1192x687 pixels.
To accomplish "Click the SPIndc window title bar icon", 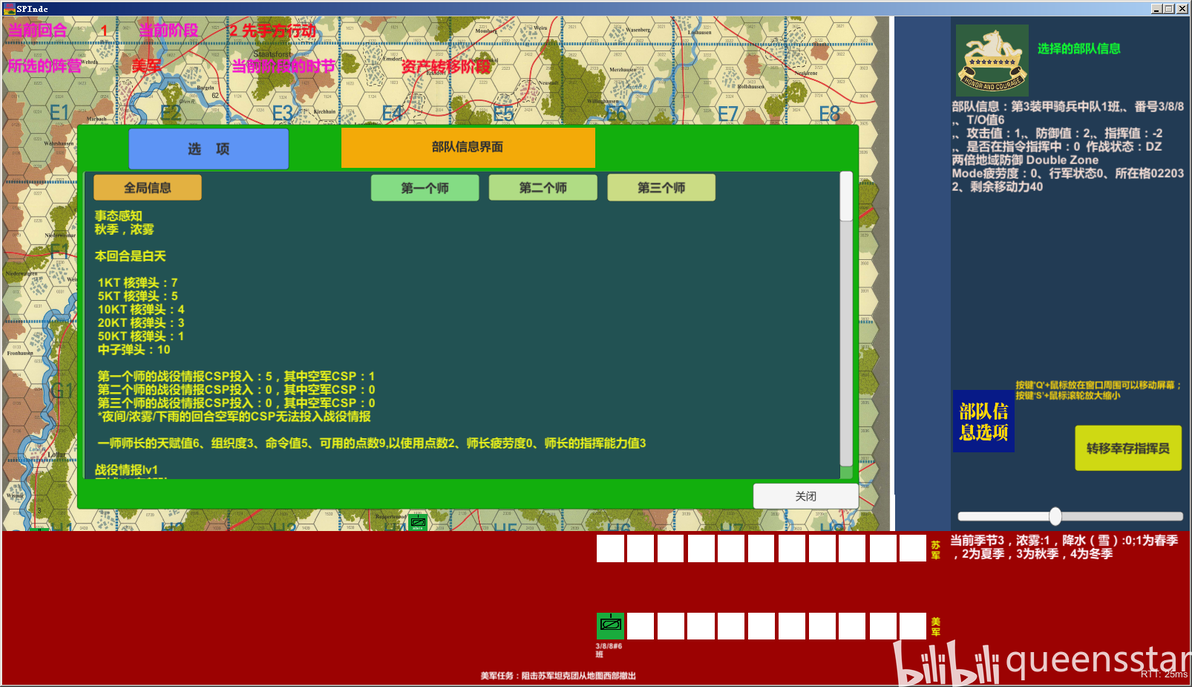I will [x=10, y=8].
